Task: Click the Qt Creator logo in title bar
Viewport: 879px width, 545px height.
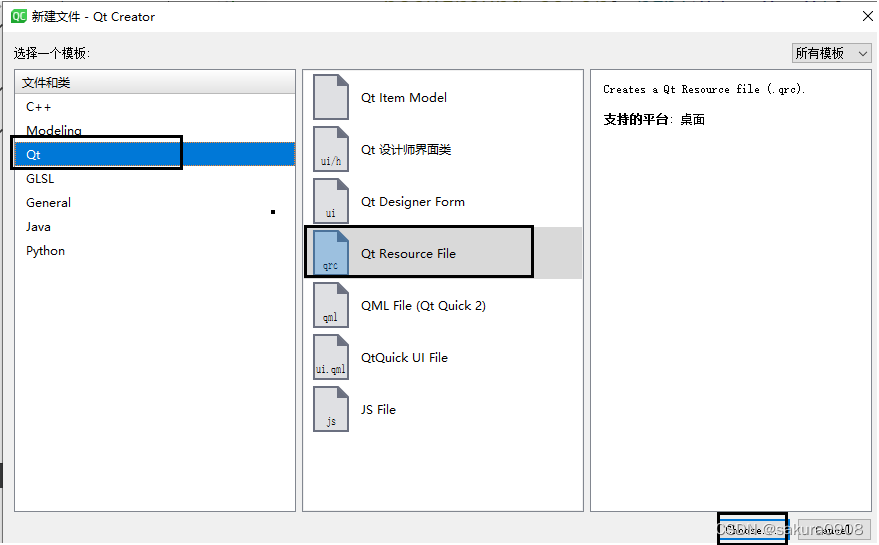Action: [18, 16]
